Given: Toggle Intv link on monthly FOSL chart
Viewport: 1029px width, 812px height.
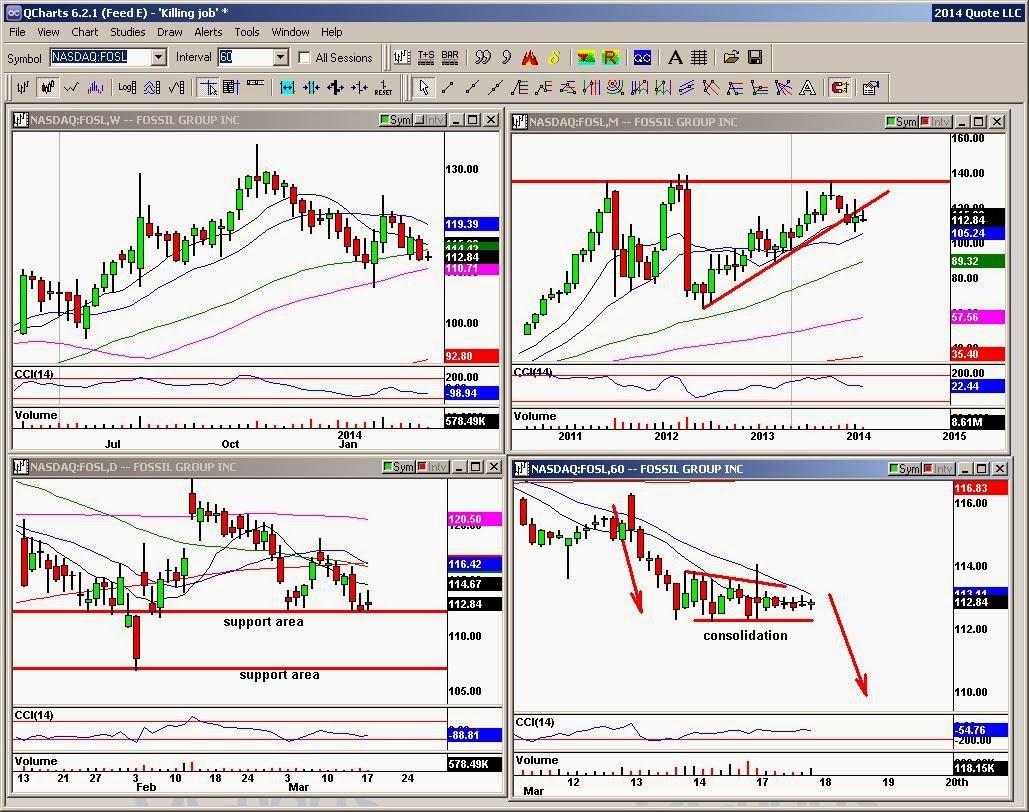Looking at the screenshot, I should (x=936, y=122).
